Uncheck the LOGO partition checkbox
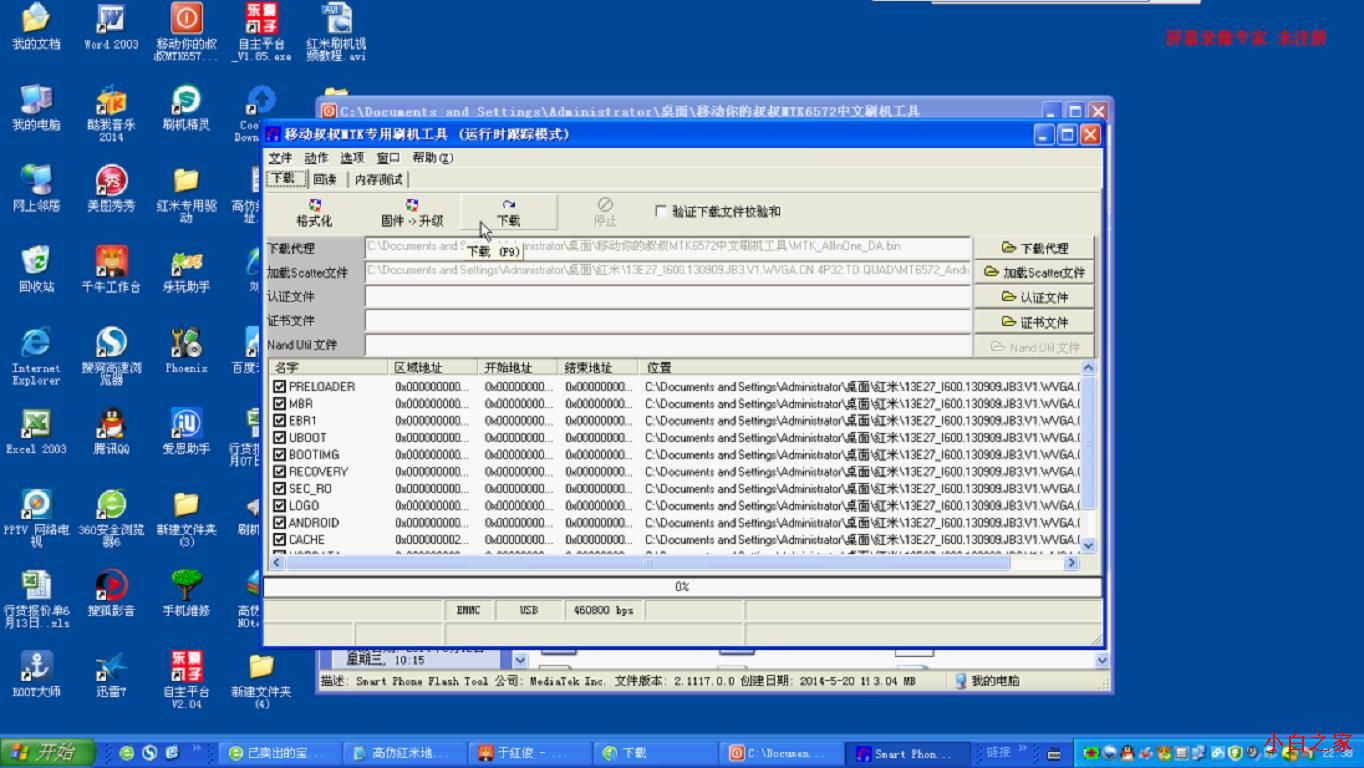 click(x=280, y=505)
